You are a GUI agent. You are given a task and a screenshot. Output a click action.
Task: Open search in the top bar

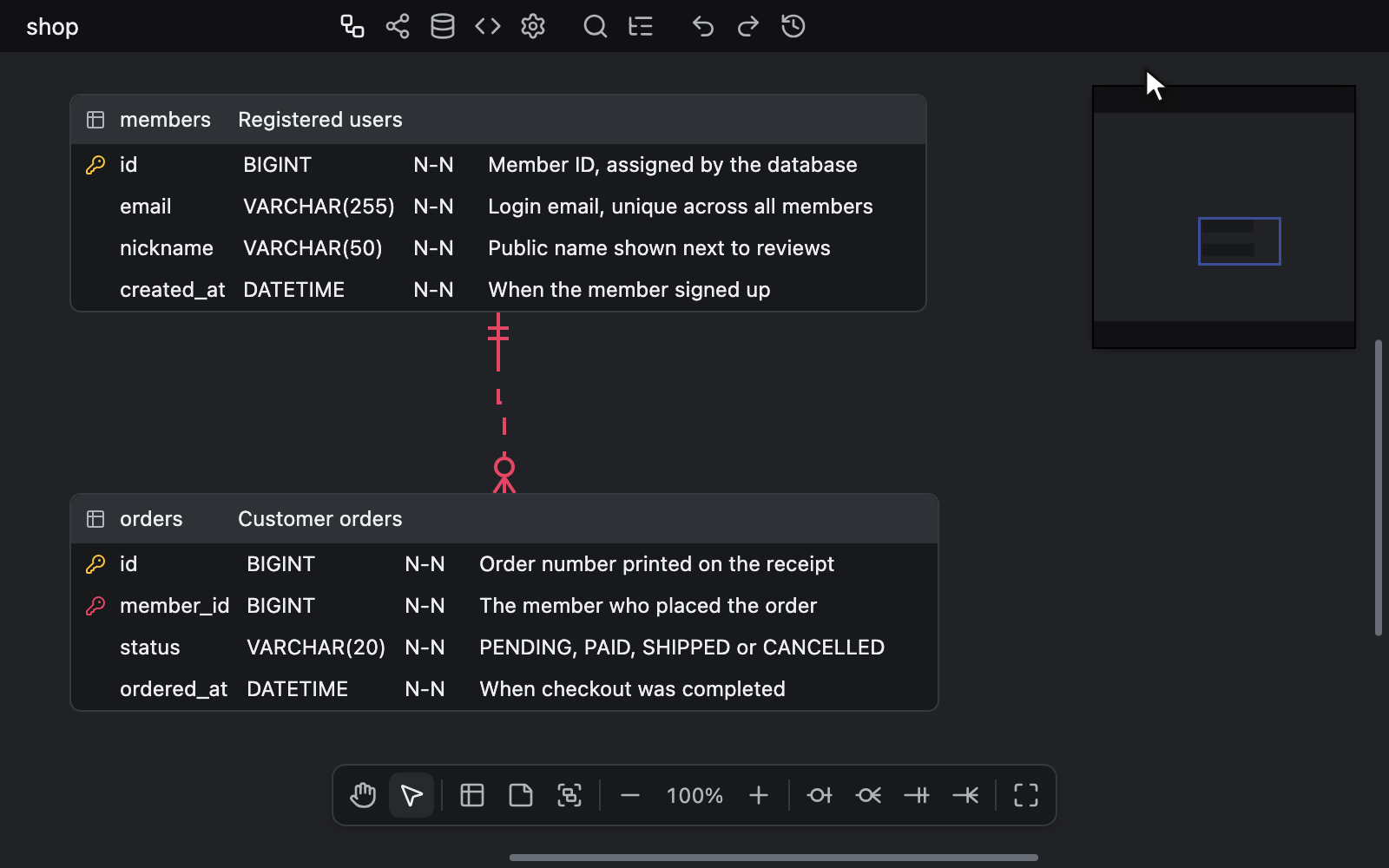596,26
